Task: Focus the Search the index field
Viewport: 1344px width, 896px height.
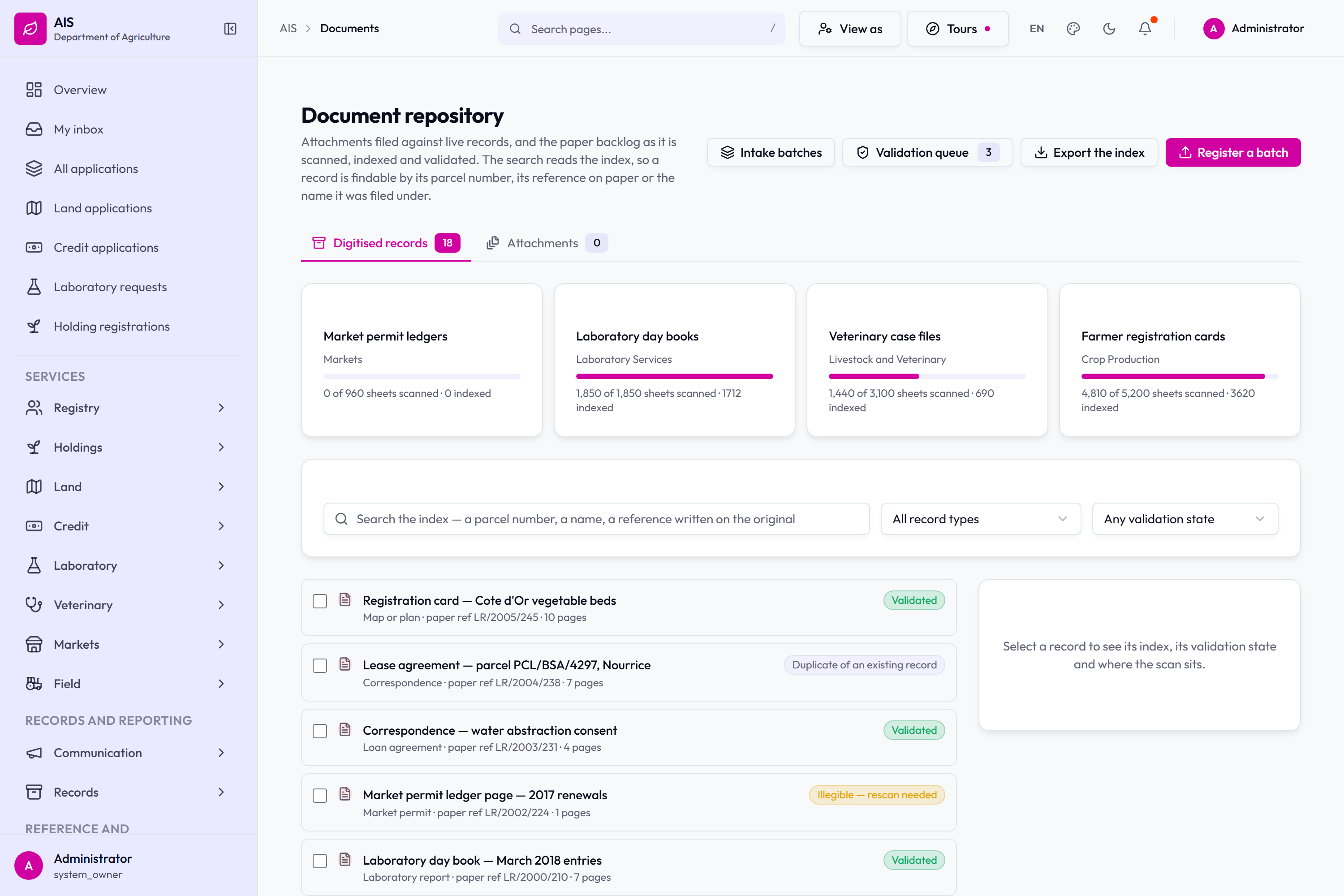Action: 596,519
